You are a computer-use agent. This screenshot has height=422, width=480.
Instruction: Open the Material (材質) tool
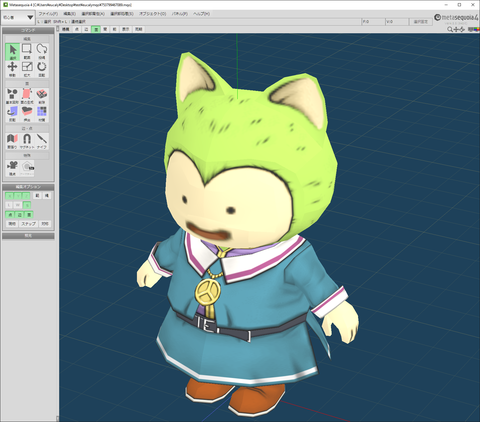pyautogui.click(x=41, y=114)
